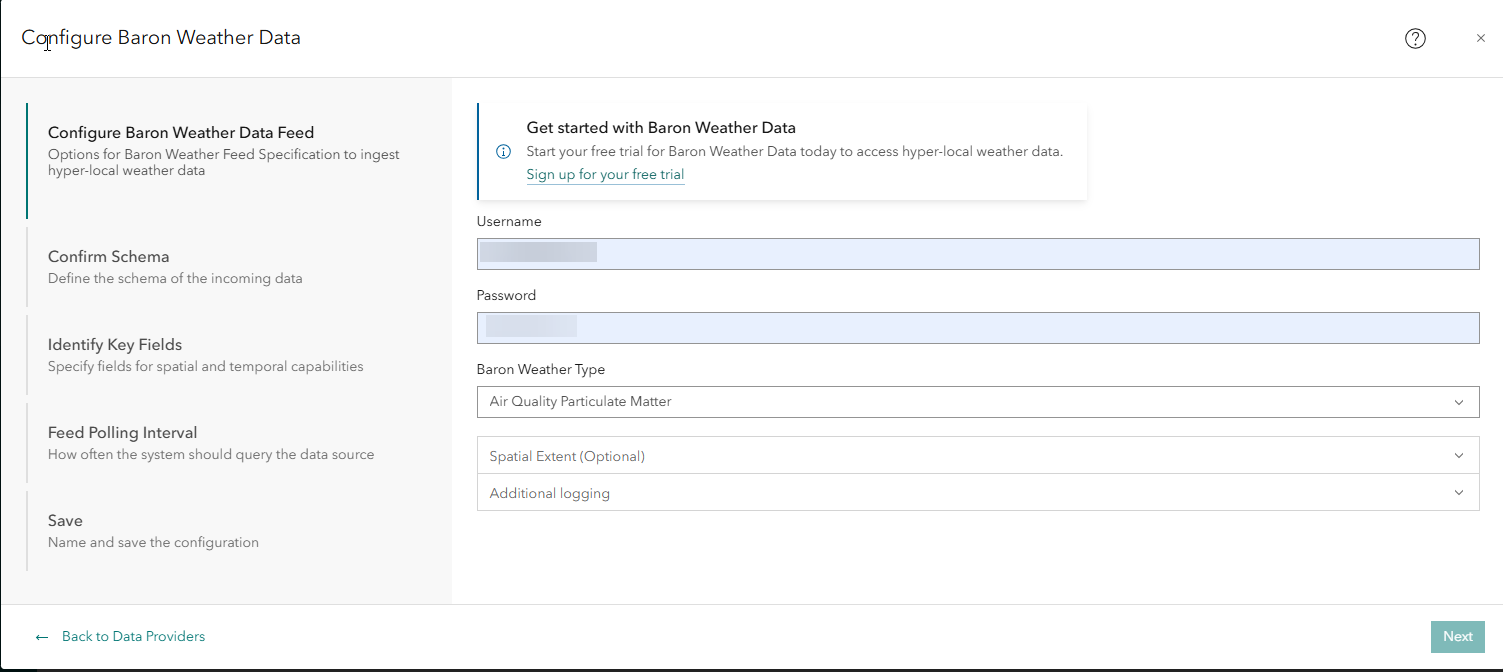
Task: Click the Additional logging chevron arrow
Action: point(1459,493)
